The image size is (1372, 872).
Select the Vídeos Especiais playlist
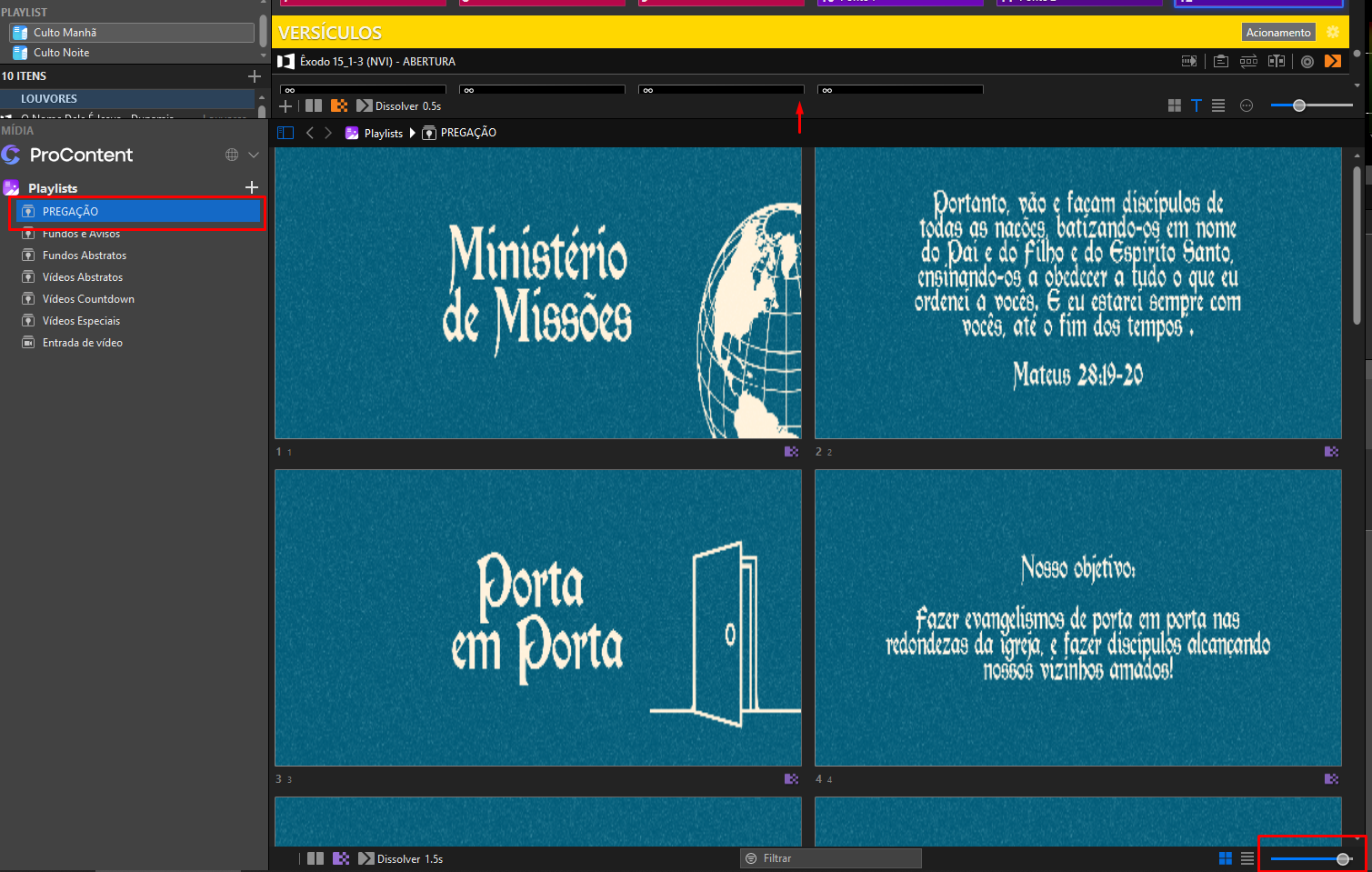tap(81, 321)
